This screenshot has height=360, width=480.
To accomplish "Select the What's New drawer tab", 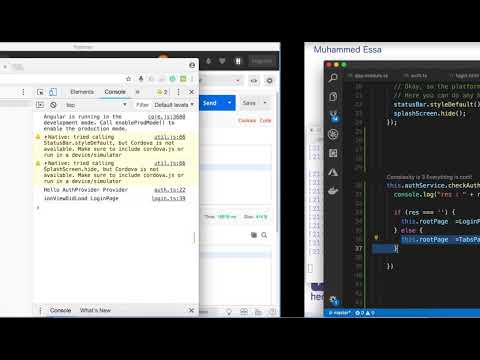I will coord(95,310).
